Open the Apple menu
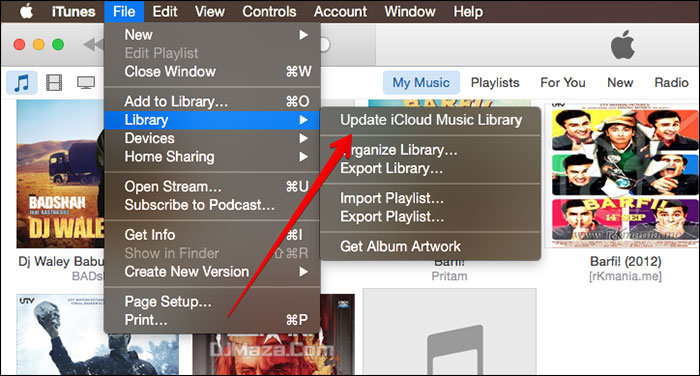The image size is (700, 376). [26, 11]
